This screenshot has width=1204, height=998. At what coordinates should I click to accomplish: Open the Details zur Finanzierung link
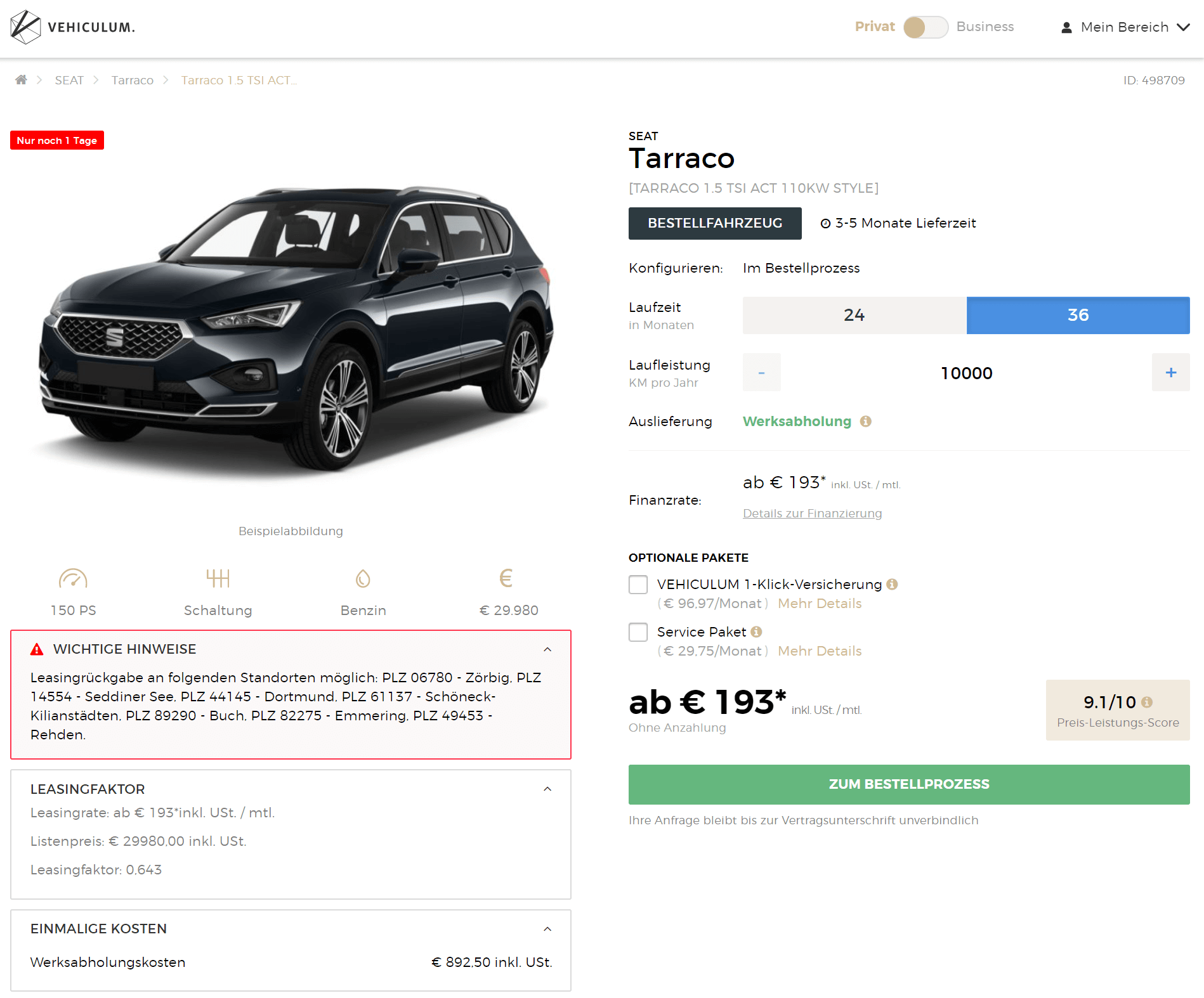point(813,514)
